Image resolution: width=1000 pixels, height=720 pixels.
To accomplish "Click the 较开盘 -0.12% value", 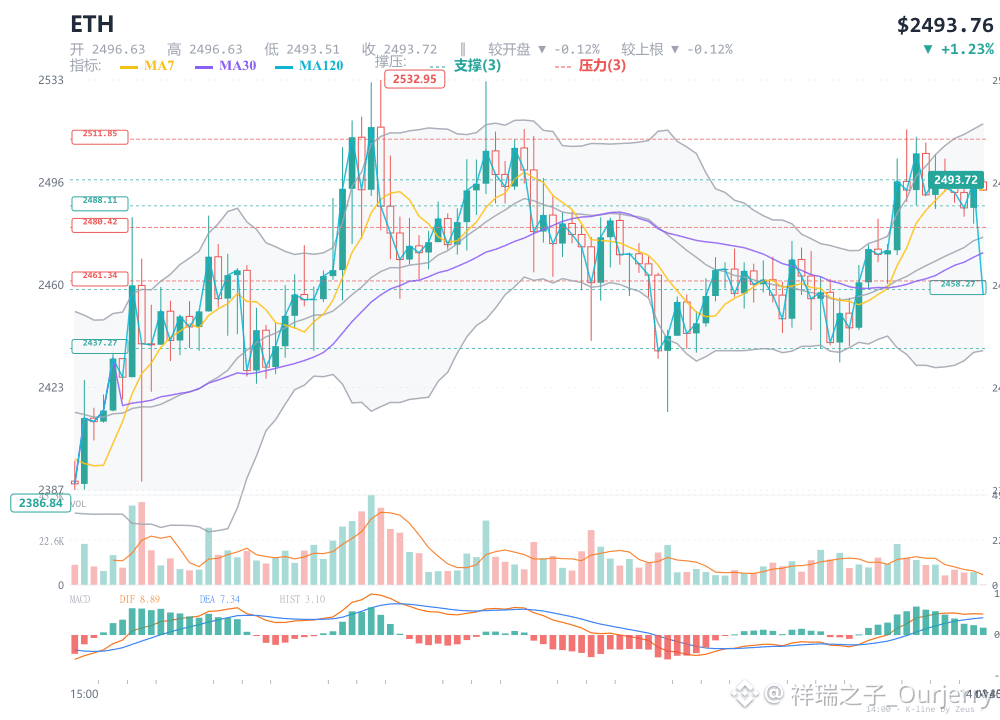I will point(577,49).
